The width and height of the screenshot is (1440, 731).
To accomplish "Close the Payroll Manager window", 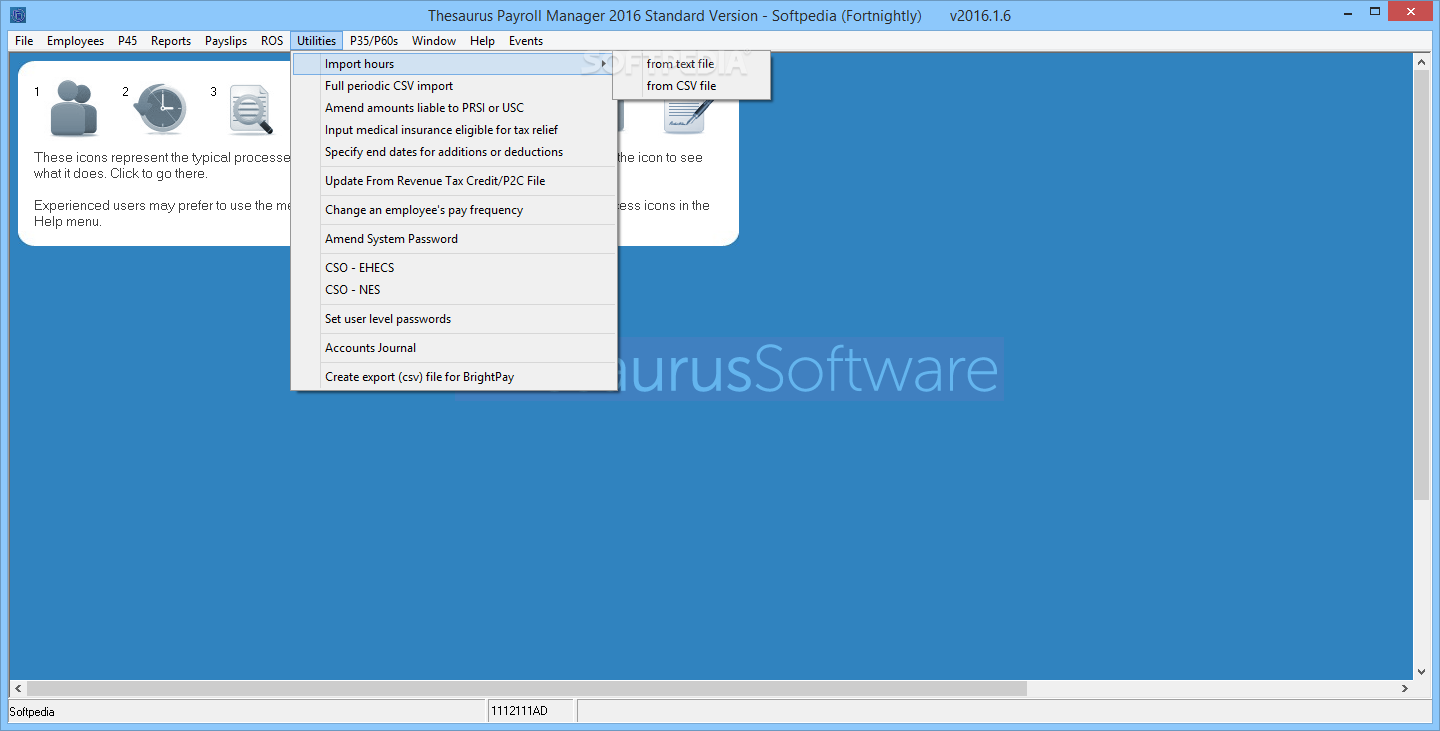I will click(1410, 12).
